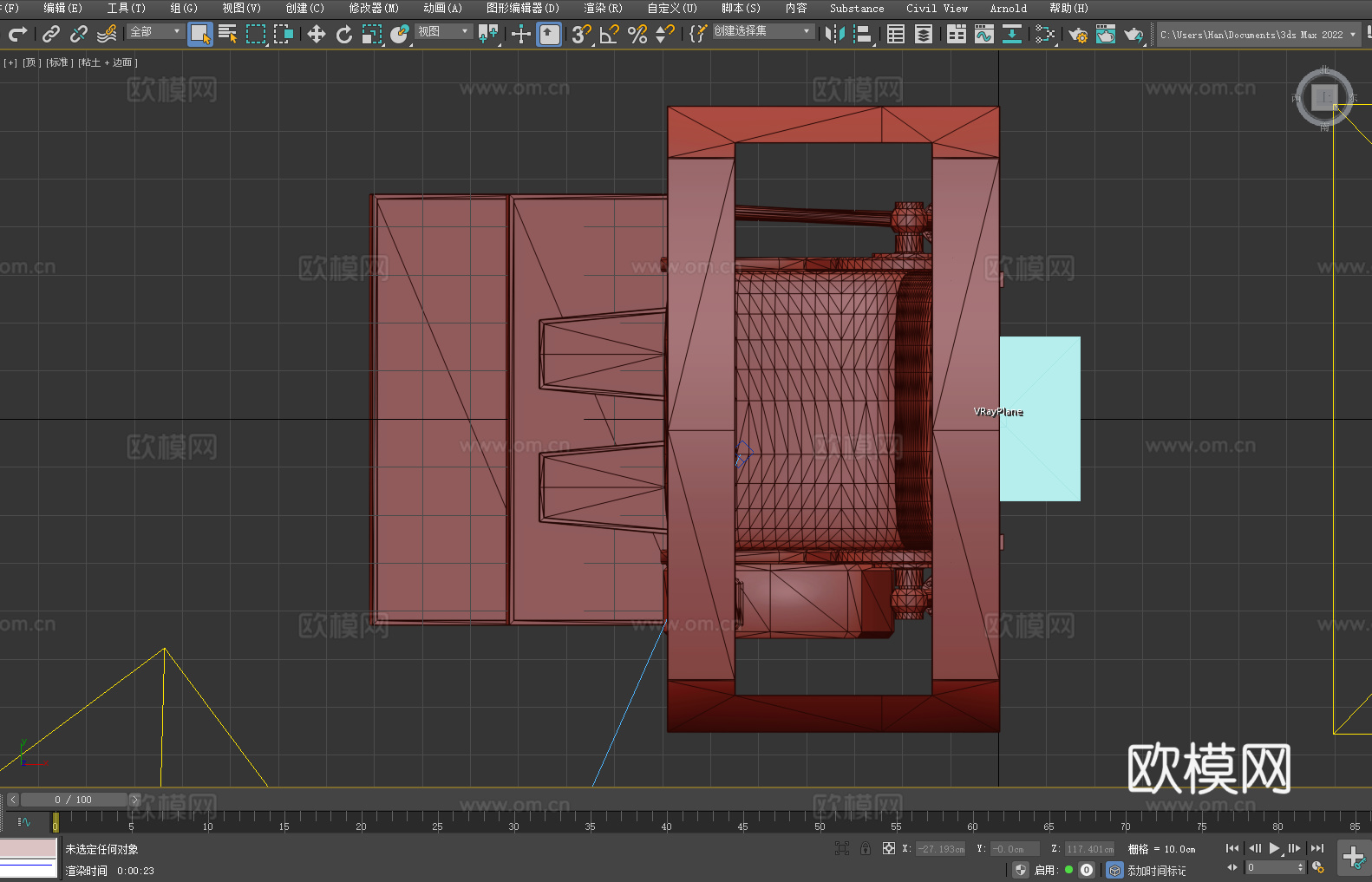The image size is (1372, 882).
Task: Open Render Setup teapot icon
Action: point(1078,34)
